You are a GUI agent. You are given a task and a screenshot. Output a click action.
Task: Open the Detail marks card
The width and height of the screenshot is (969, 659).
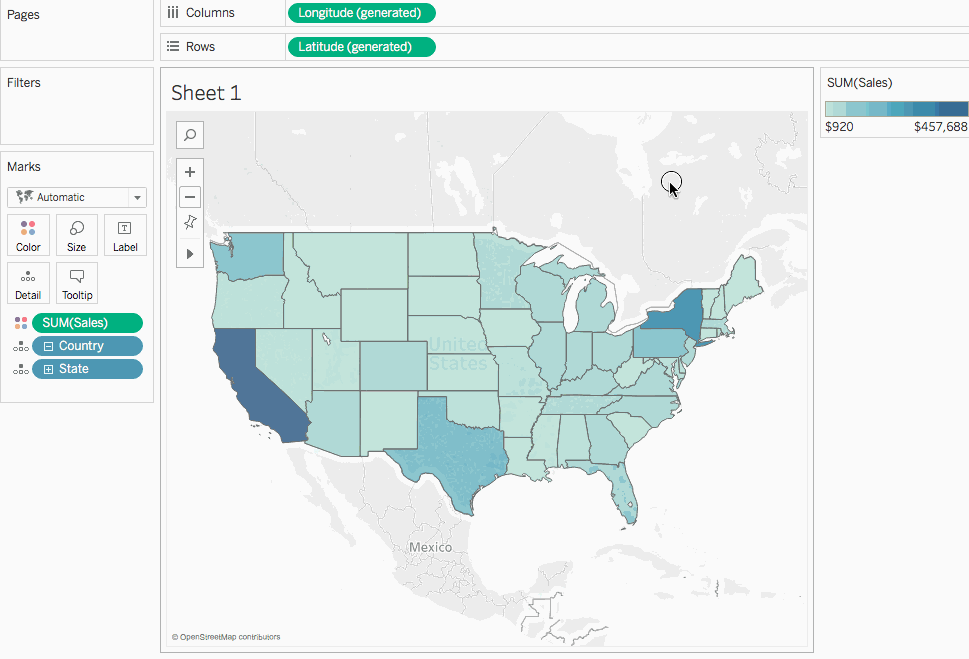point(29,283)
